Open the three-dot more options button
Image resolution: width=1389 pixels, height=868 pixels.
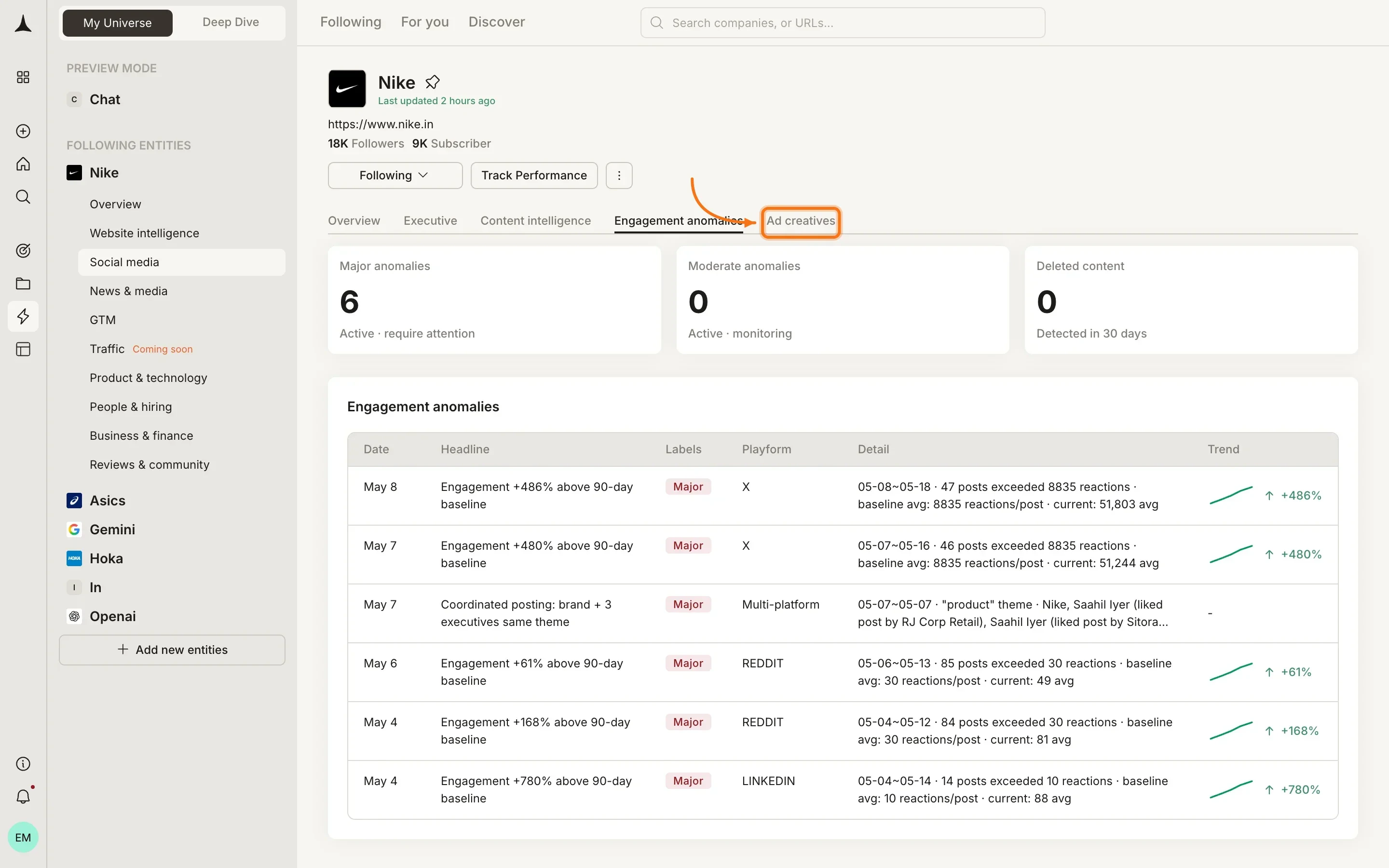[619, 175]
